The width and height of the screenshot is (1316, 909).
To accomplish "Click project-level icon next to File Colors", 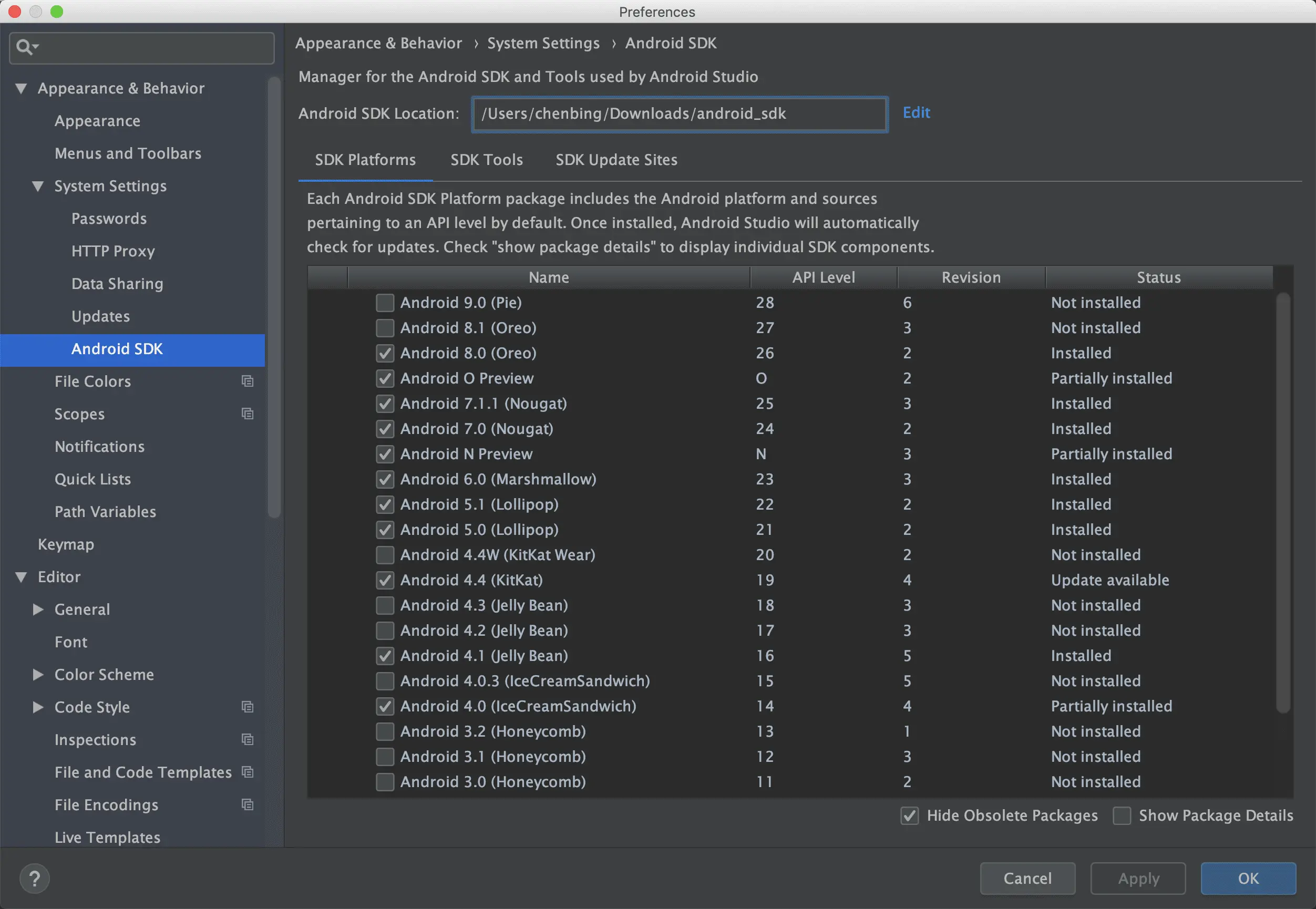I will coord(247,381).
